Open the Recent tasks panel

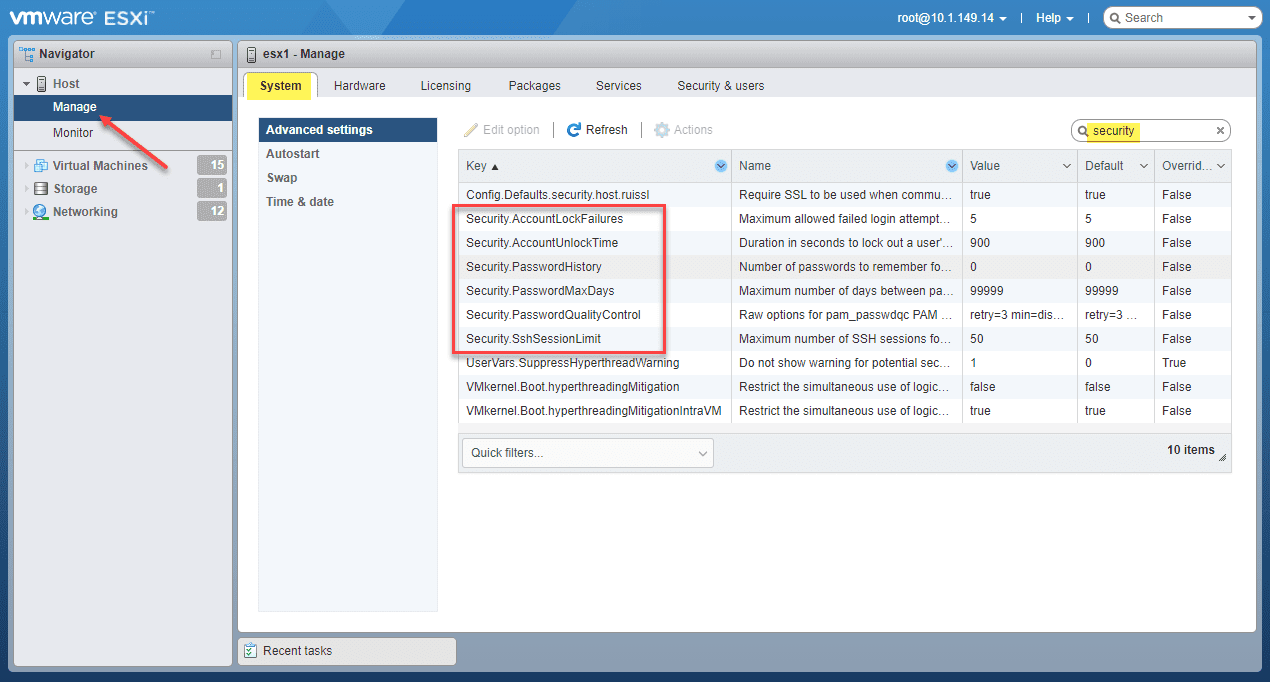pos(347,651)
